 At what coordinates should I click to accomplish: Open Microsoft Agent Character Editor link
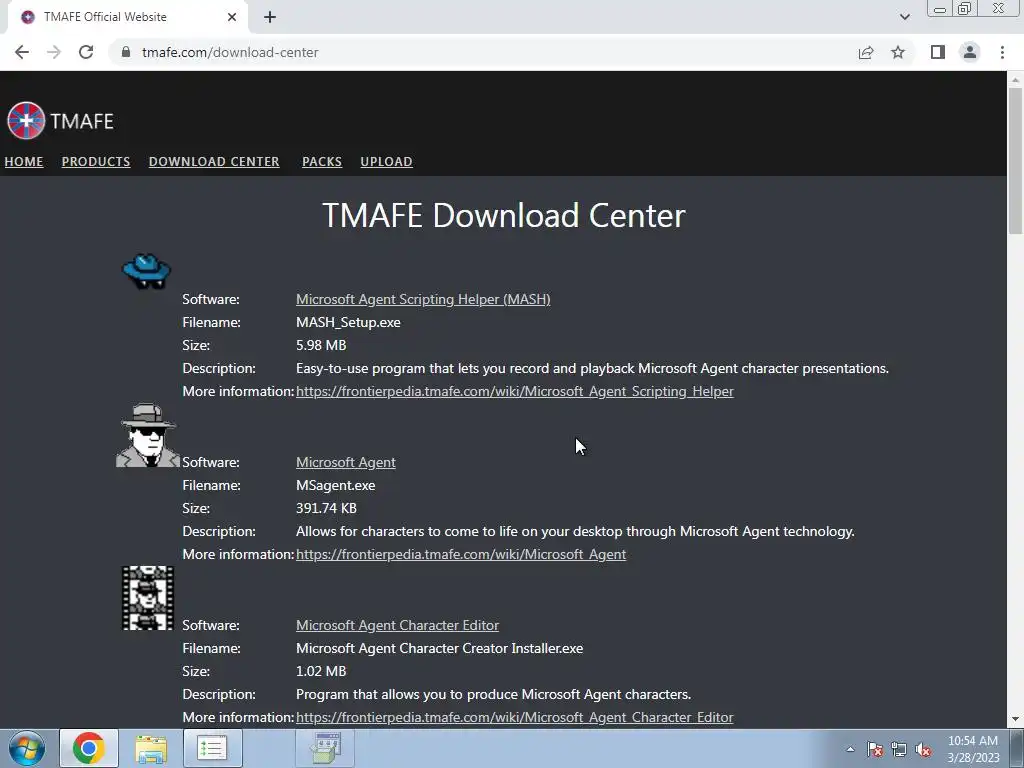point(398,625)
